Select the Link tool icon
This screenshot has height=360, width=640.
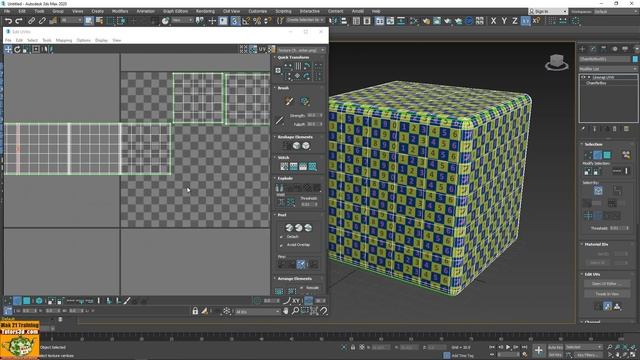point(31,21)
